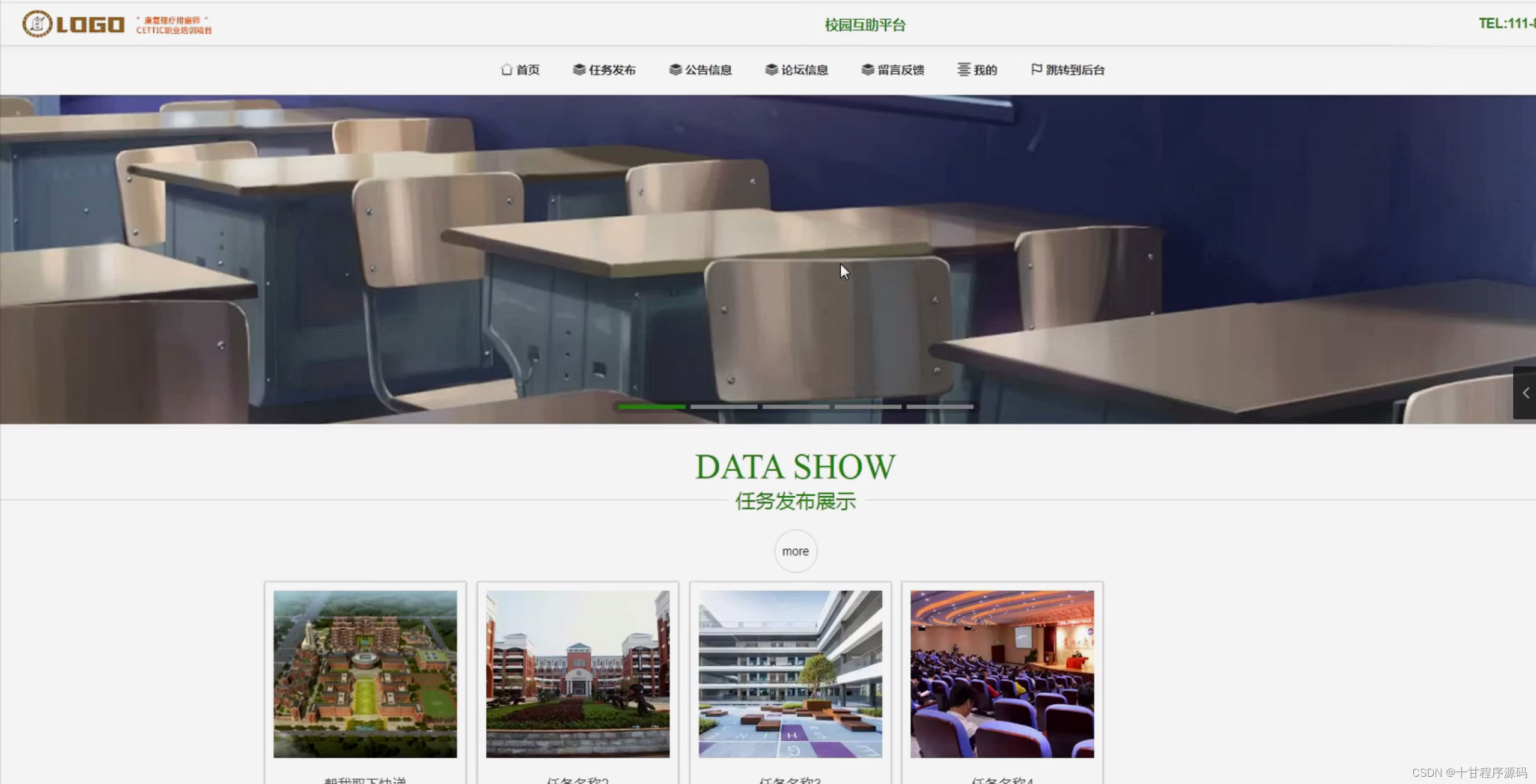
Task: Click the home icon beside 首页
Action: tap(506, 70)
